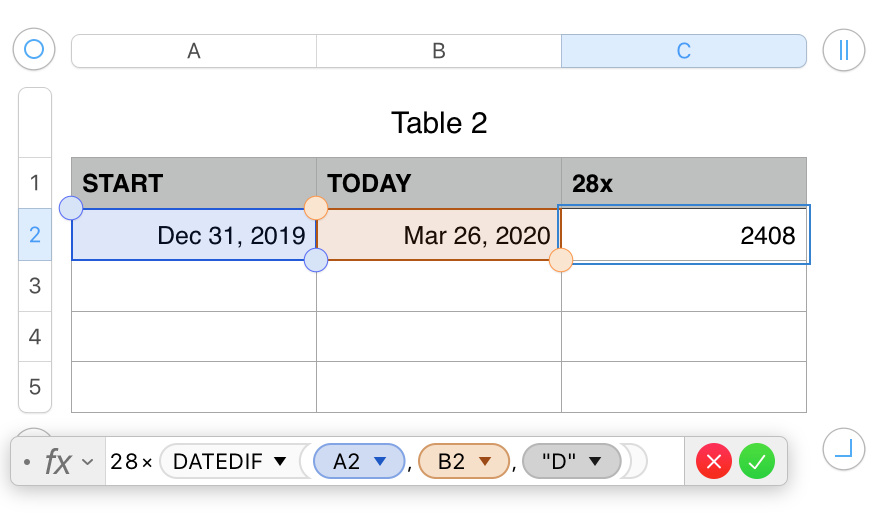Click cell B2 containing Mar 26, 2020
884x518 pixels.
coord(438,235)
